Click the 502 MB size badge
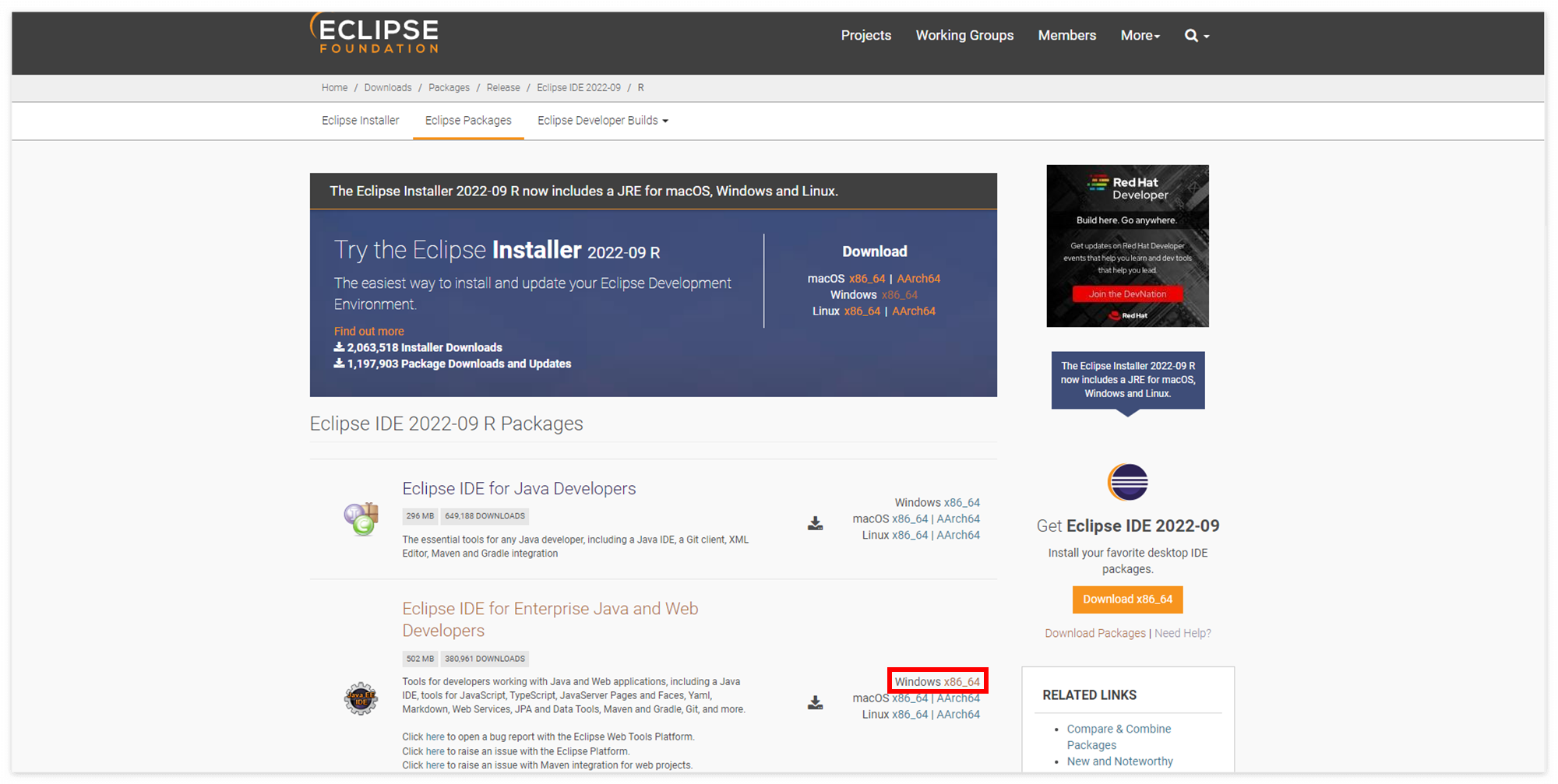This screenshot has width=1558, height=784. pos(420,659)
